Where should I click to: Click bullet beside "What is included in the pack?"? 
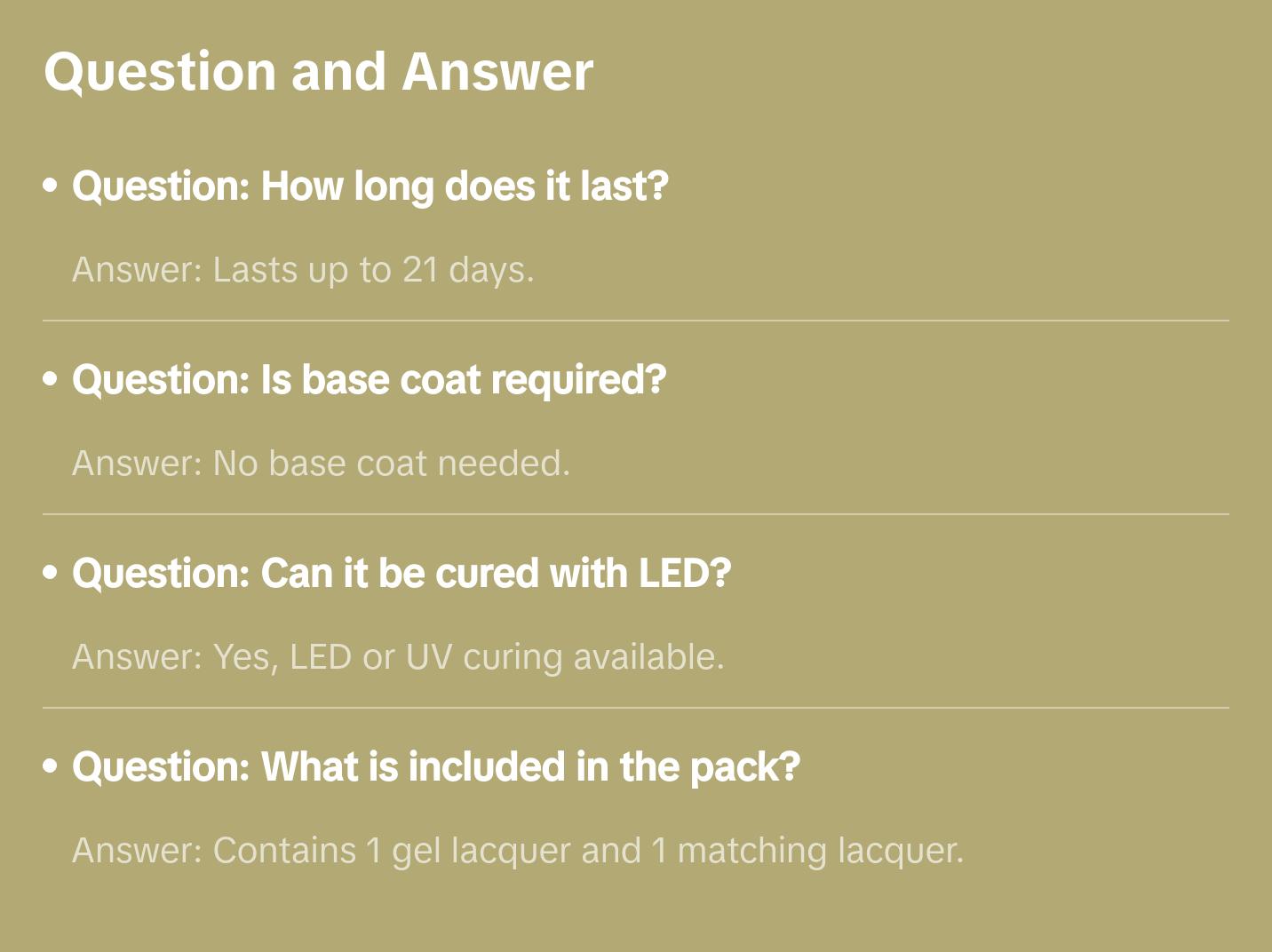pos(51,766)
